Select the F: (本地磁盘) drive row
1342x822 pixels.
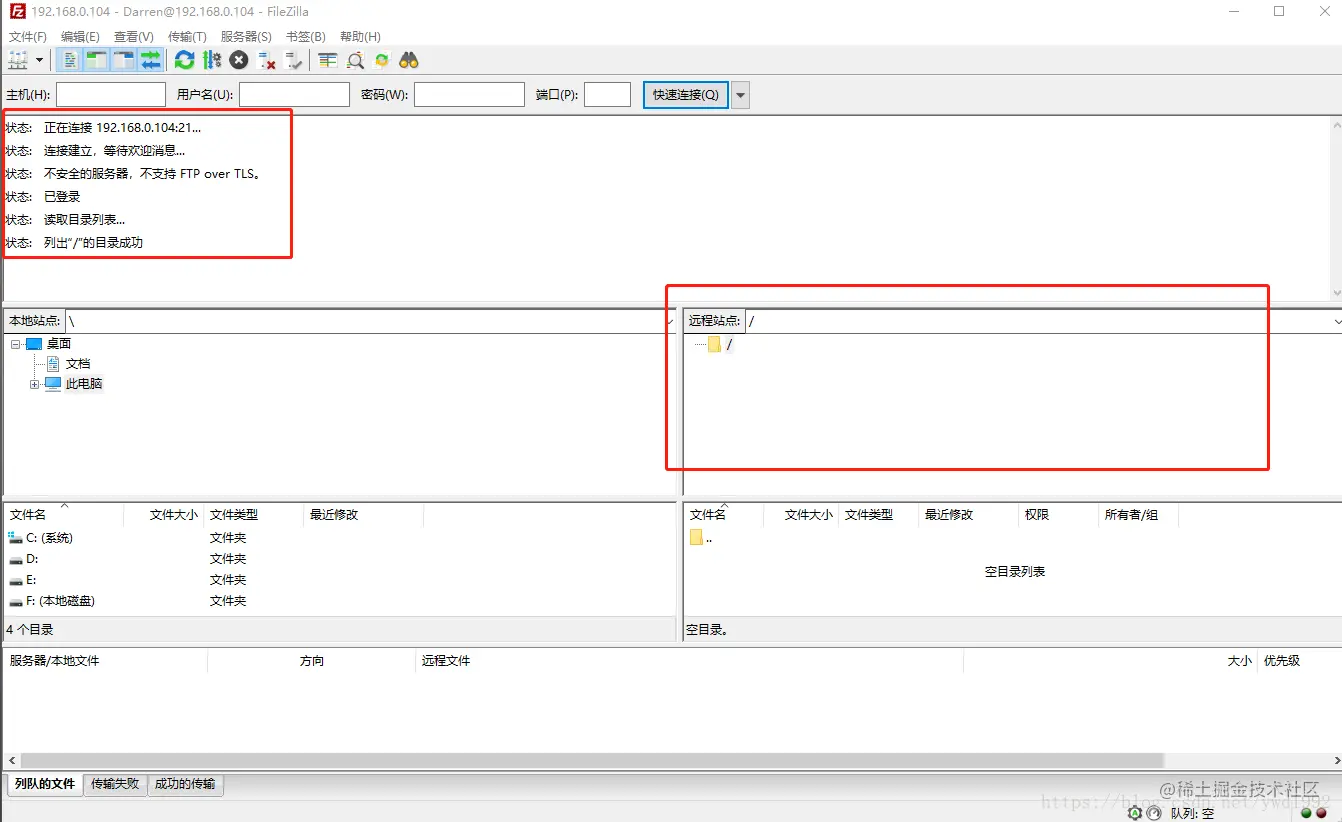coord(339,601)
